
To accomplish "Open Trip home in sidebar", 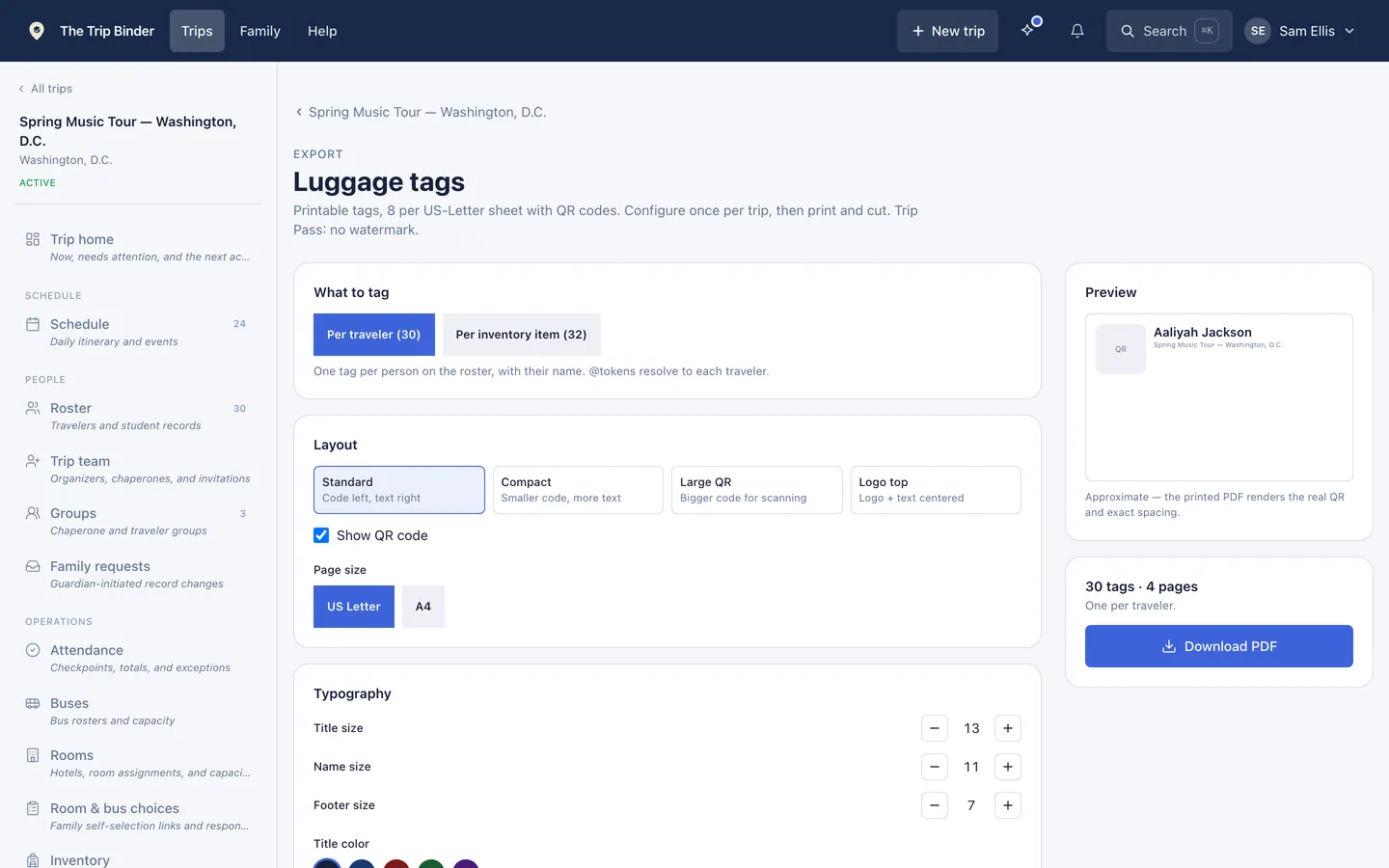I will click(x=139, y=247).
